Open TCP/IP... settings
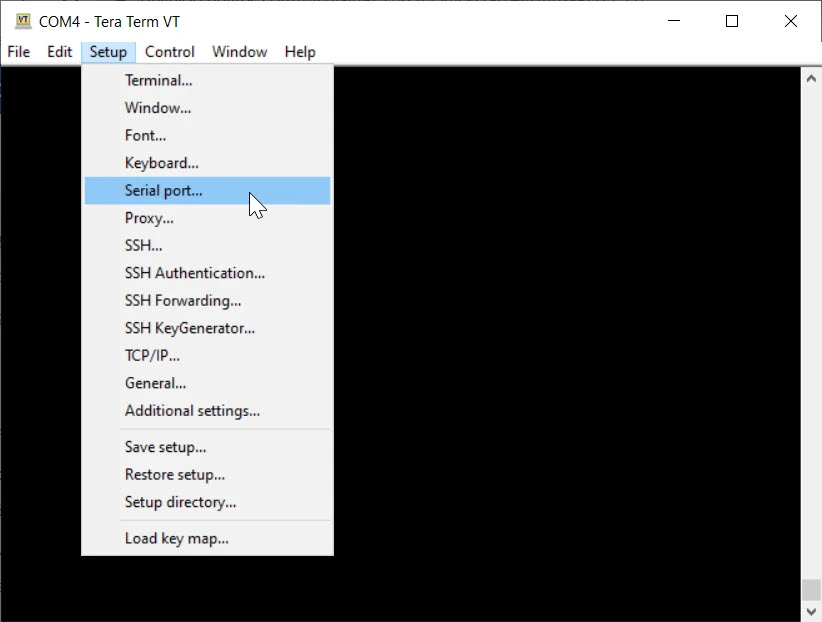Screen dimensions: 822x622 152,355
